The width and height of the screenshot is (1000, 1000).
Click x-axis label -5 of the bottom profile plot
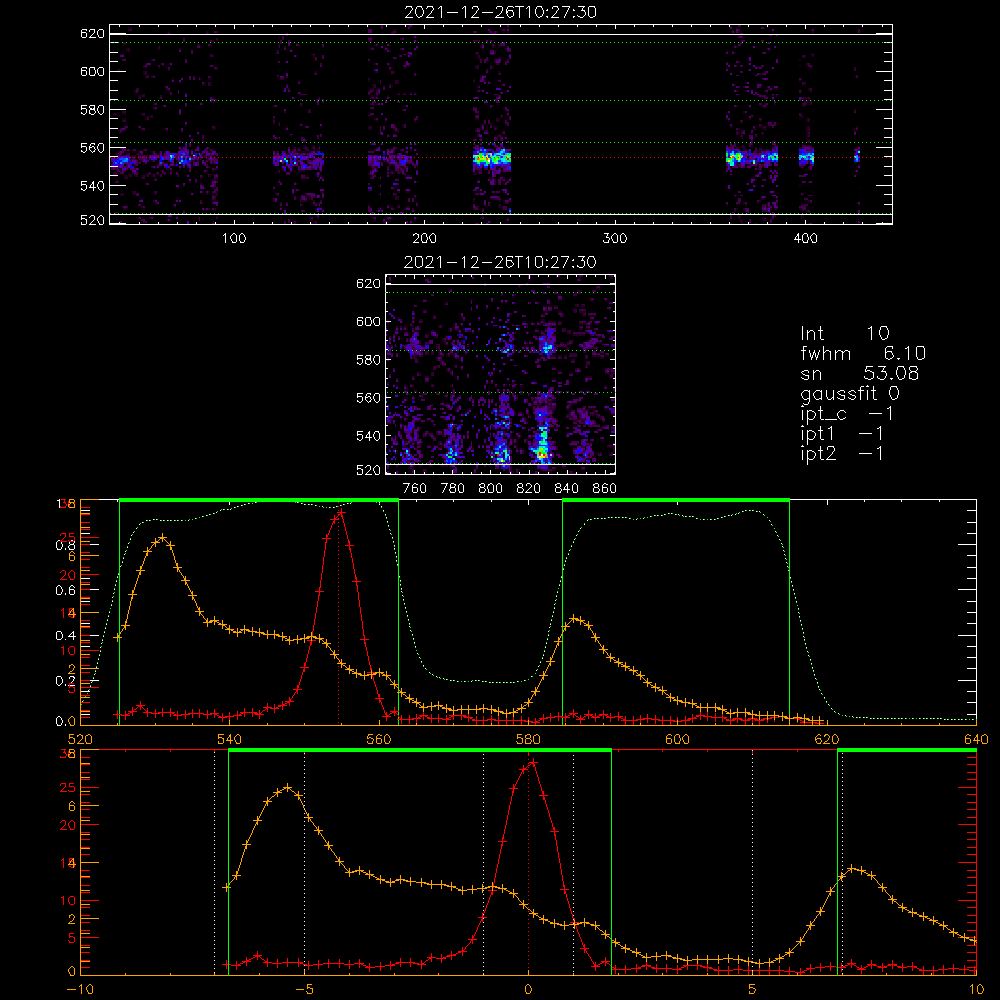(304, 990)
